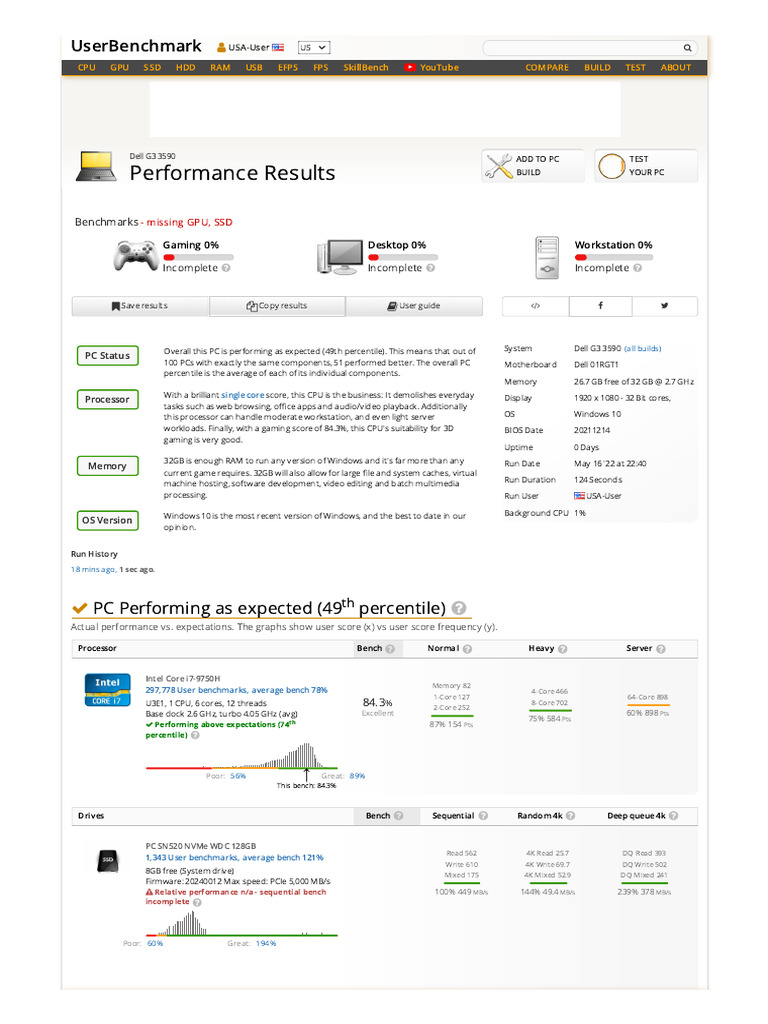Open help icon next to Gaming Incomplete
The height and width of the screenshot is (1024, 768).
(x=226, y=268)
